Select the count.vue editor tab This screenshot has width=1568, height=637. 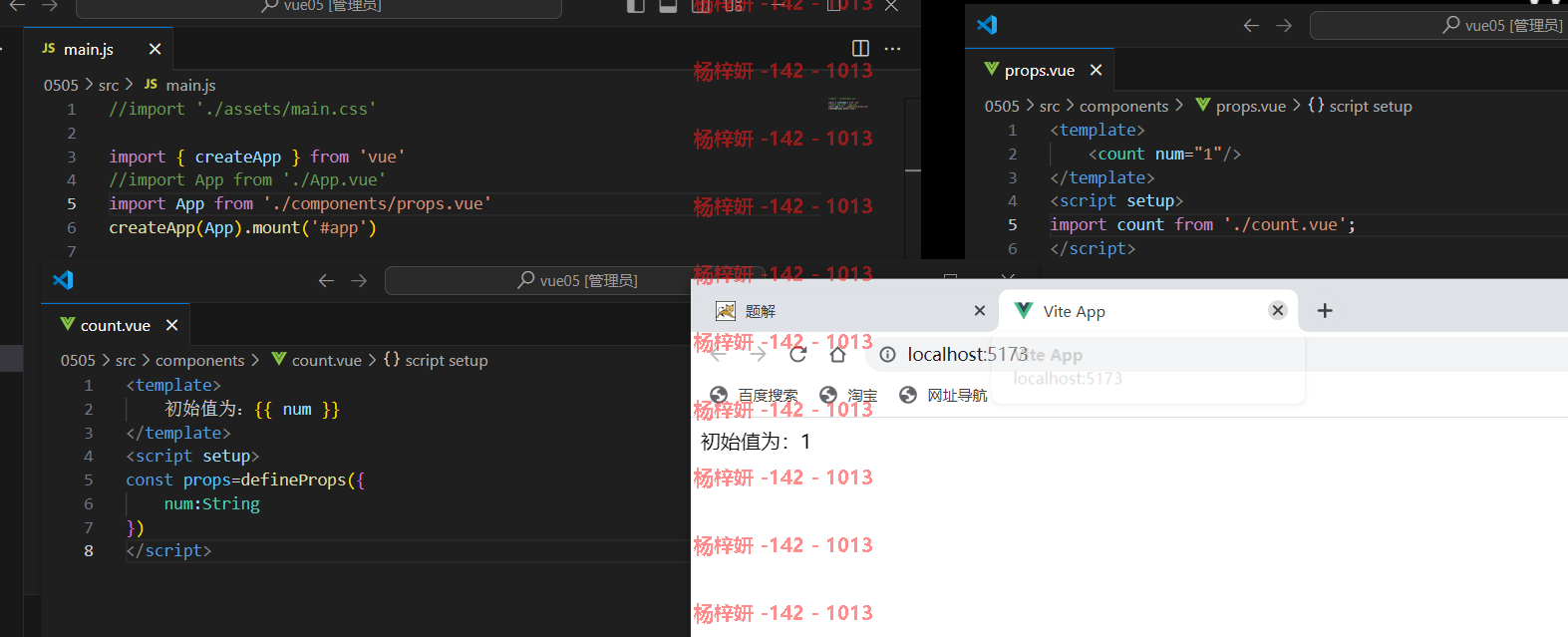(115, 325)
